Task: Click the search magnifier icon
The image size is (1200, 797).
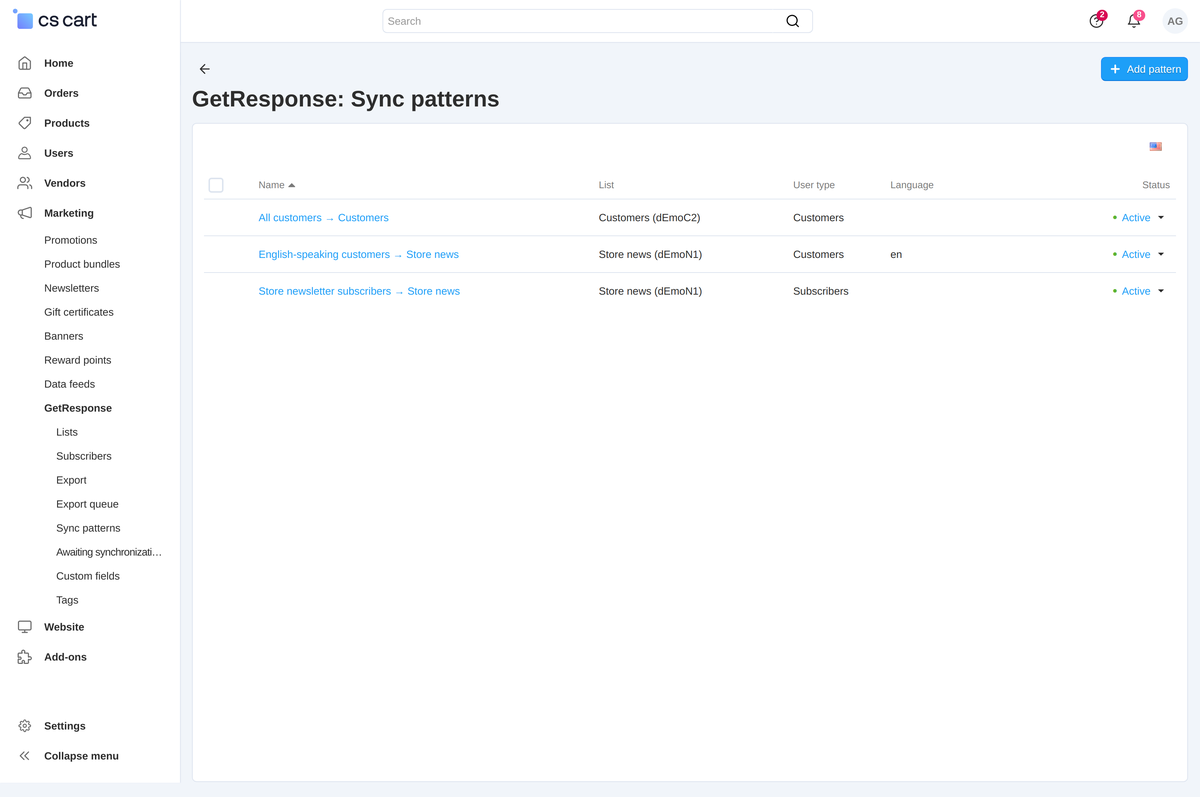Action: click(x=792, y=21)
